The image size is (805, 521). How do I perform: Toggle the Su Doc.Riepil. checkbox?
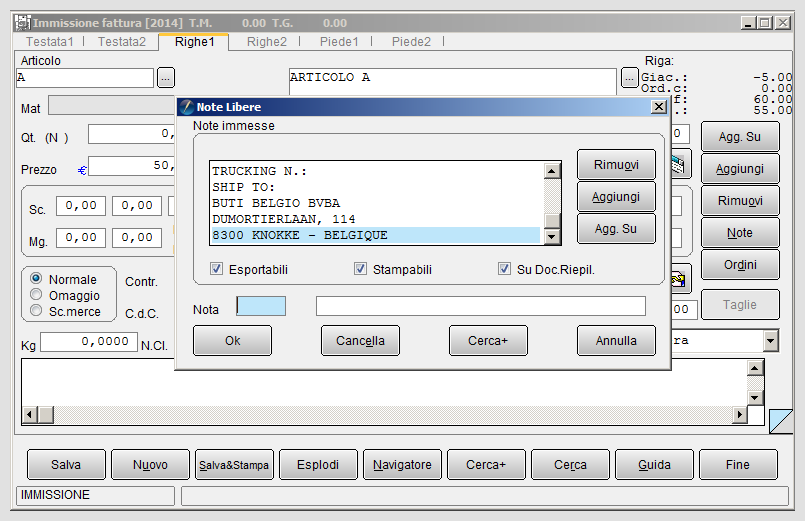coord(504,269)
